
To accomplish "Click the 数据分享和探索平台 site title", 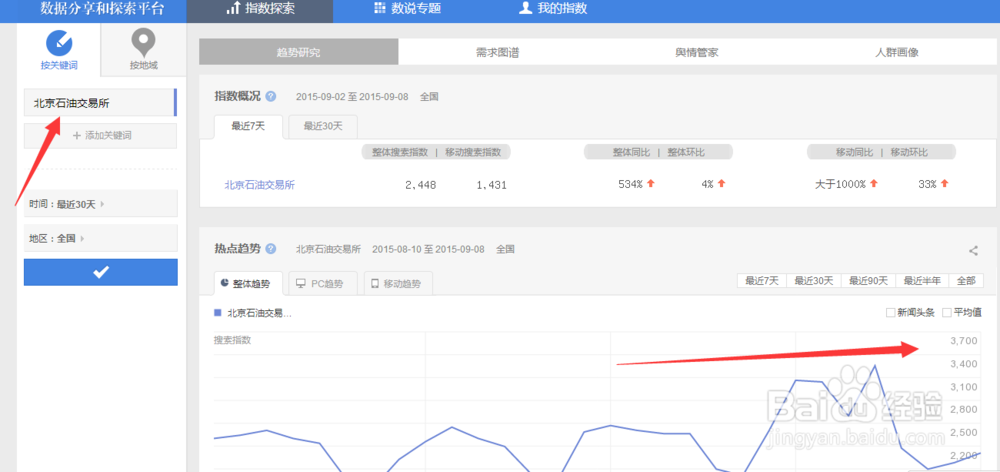I will [x=102, y=9].
